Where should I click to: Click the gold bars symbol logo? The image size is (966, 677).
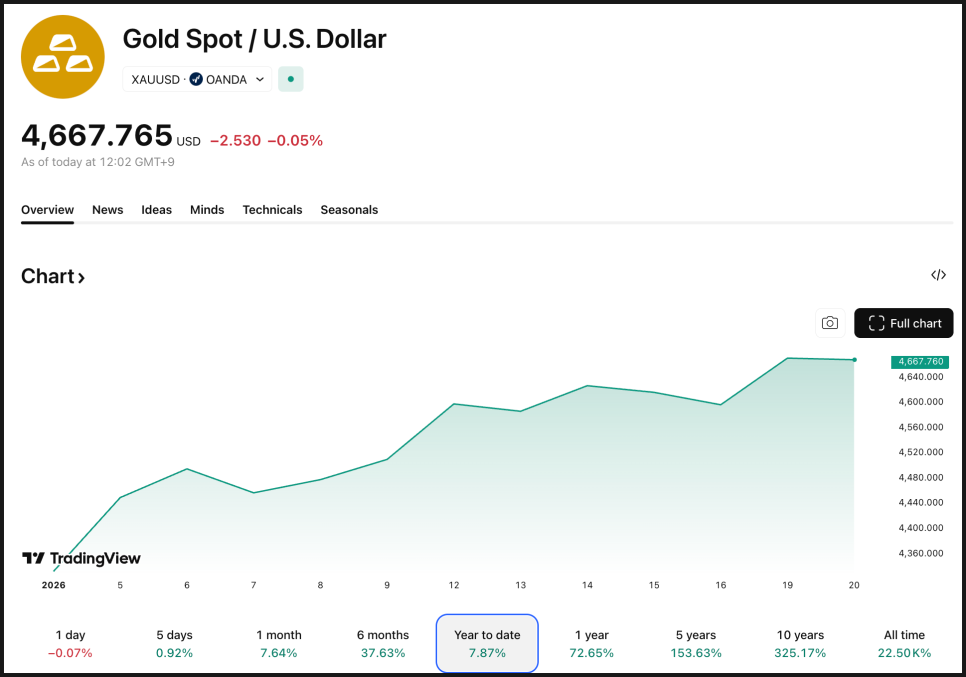point(62,57)
